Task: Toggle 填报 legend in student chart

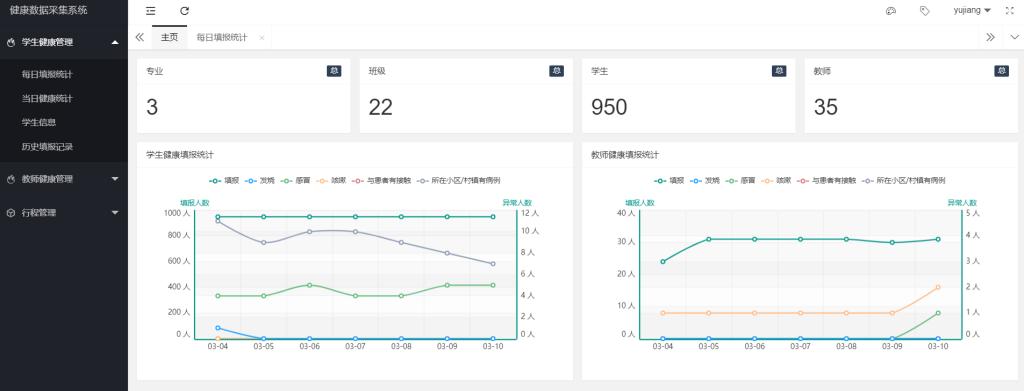Action: coord(225,180)
